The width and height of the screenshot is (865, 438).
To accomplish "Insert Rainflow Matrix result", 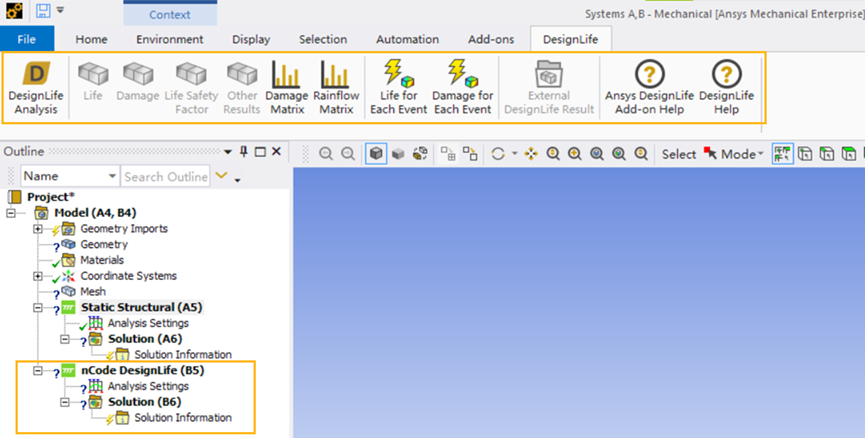I will pyautogui.click(x=336, y=87).
